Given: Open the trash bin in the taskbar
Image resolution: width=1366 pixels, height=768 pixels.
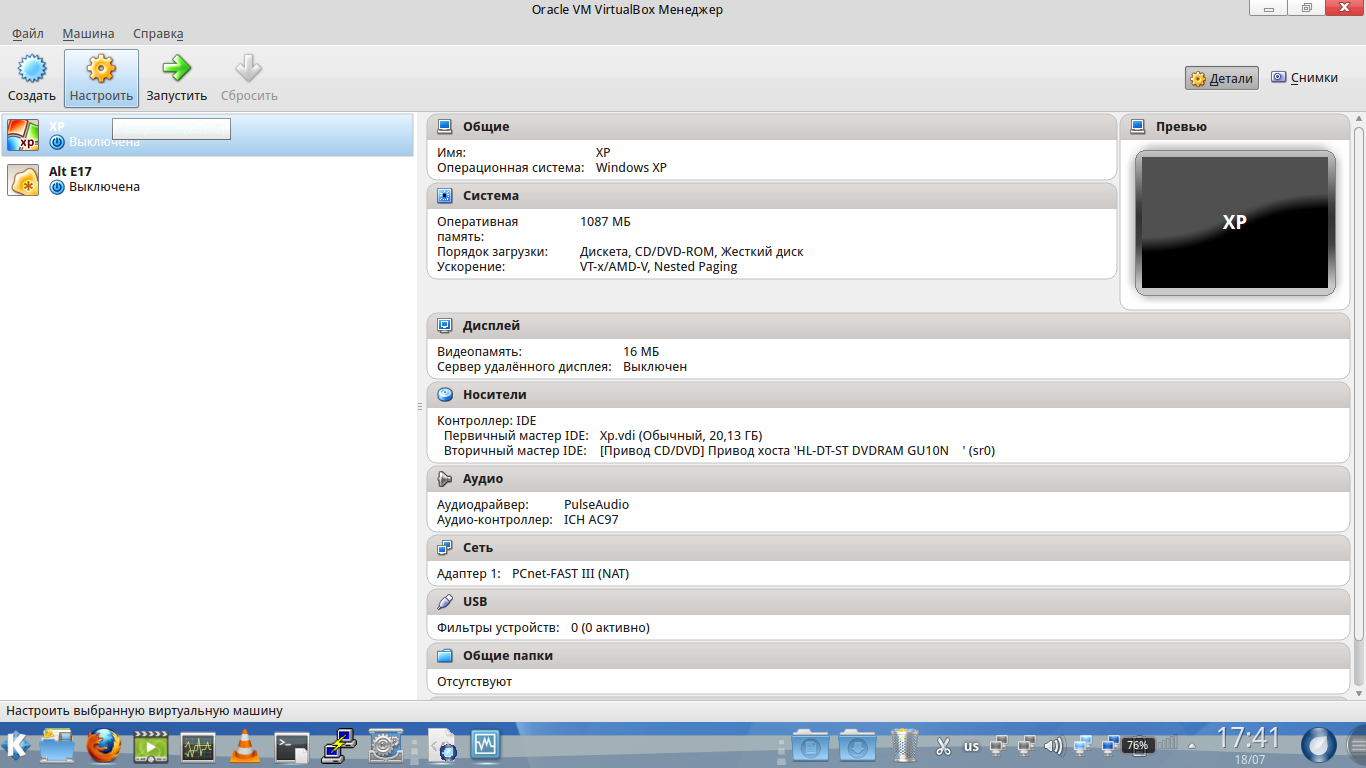Looking at the screenshot, I should pyautogui.click(x=904, y=746).
